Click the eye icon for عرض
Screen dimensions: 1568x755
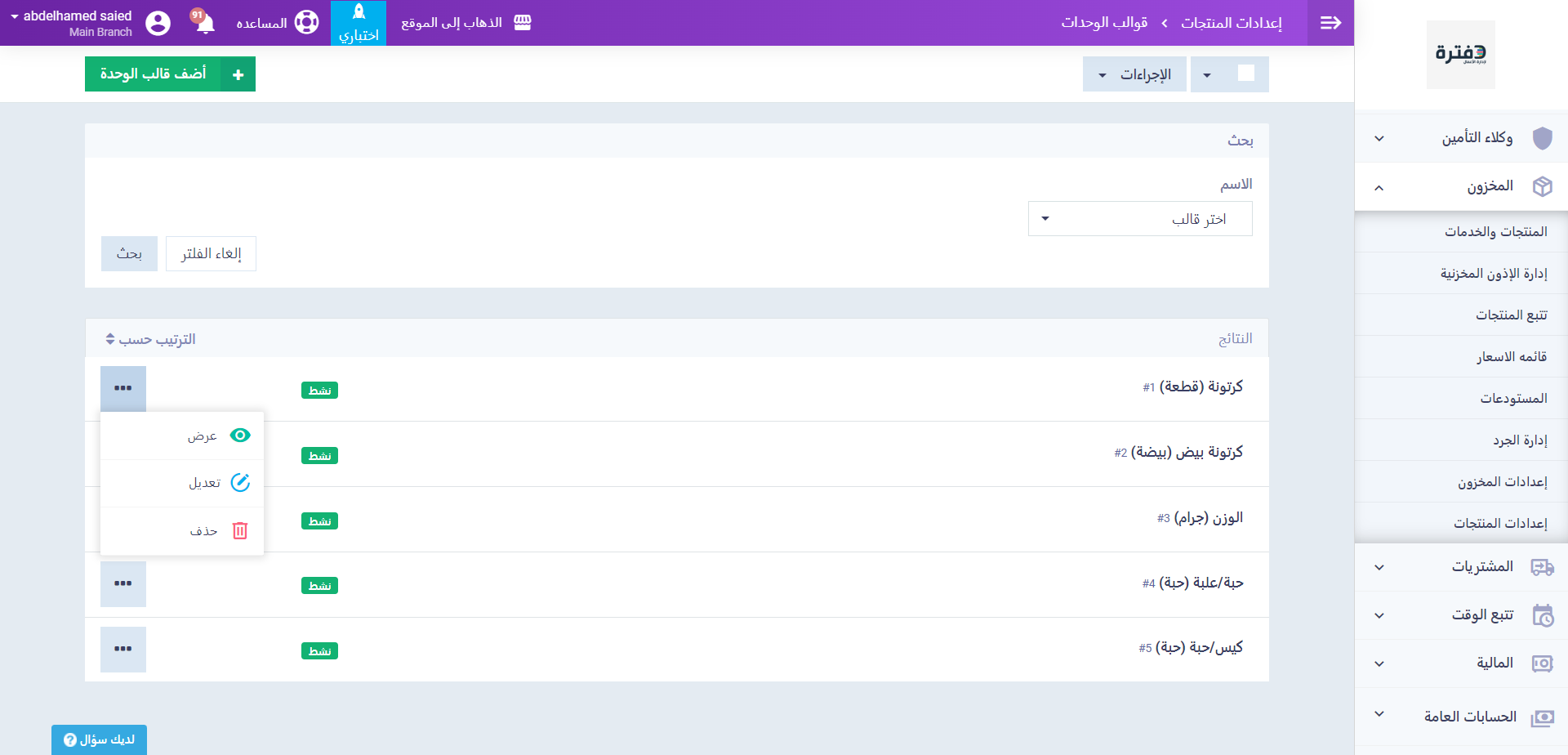tap(240, 435)
